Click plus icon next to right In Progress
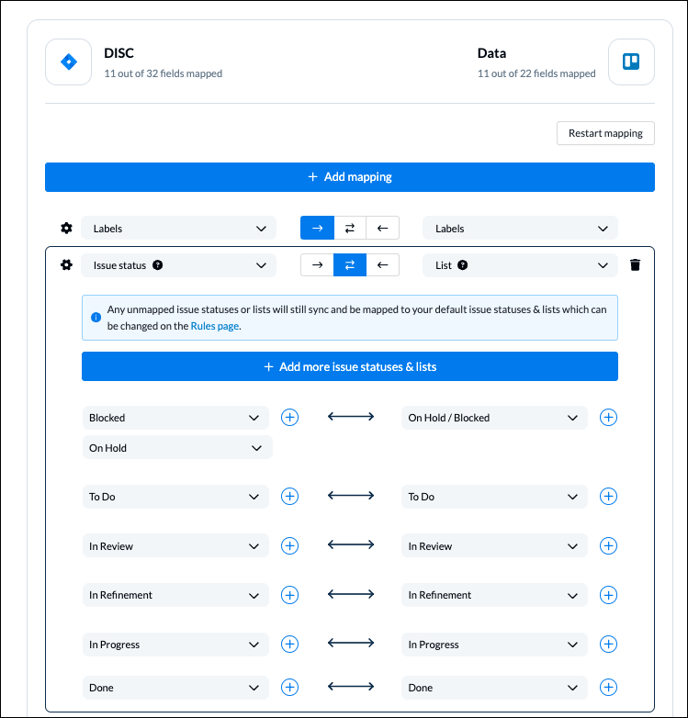This screenshot has height=718, width=688. click(x=608, y=644)
